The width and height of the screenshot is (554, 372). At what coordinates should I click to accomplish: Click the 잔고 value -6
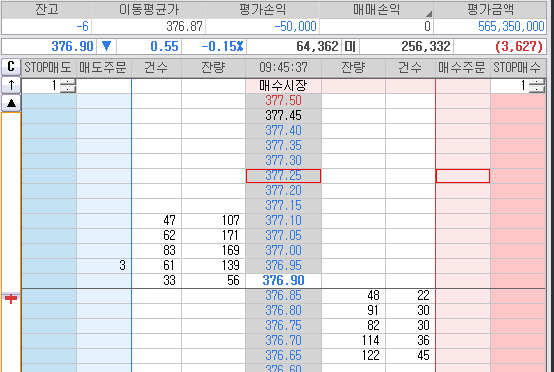[x=83, y=26]
